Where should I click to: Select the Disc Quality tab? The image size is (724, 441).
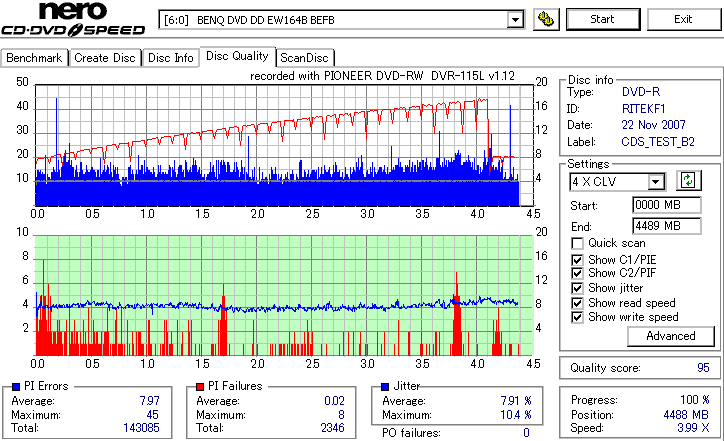237,56
